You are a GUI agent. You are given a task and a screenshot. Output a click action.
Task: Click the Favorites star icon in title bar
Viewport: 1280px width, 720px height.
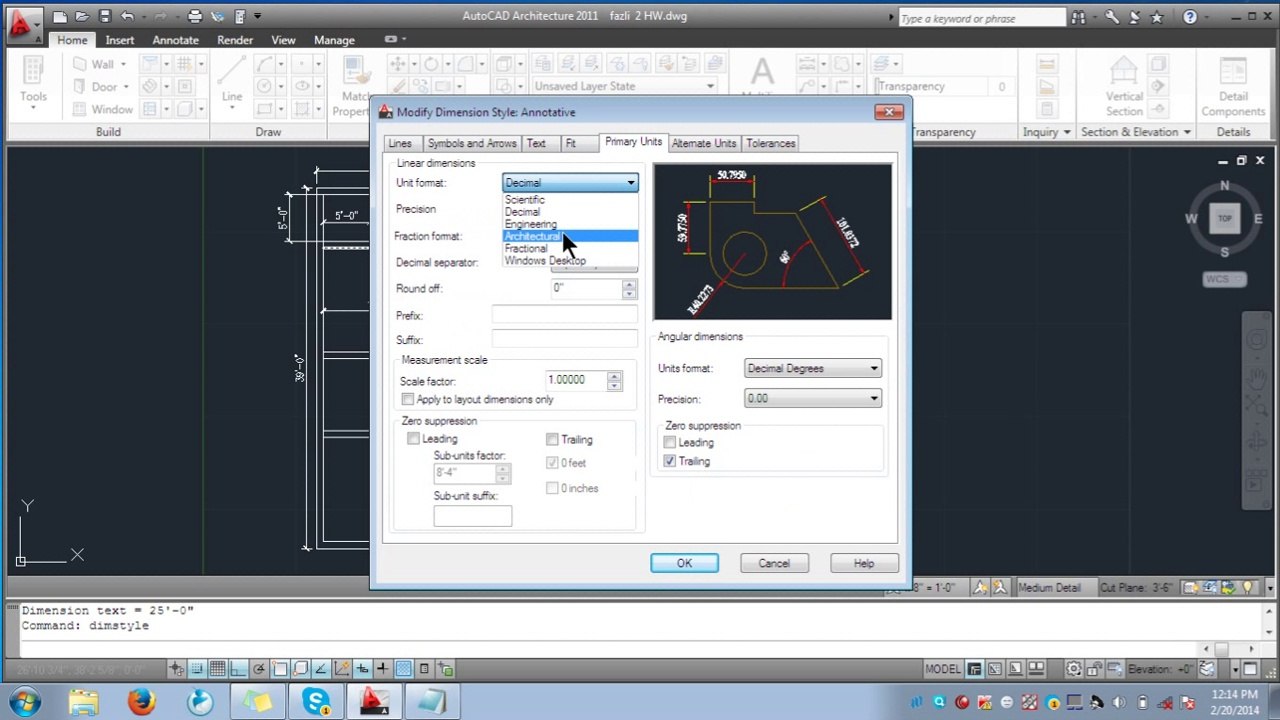tap(1157, 17)
